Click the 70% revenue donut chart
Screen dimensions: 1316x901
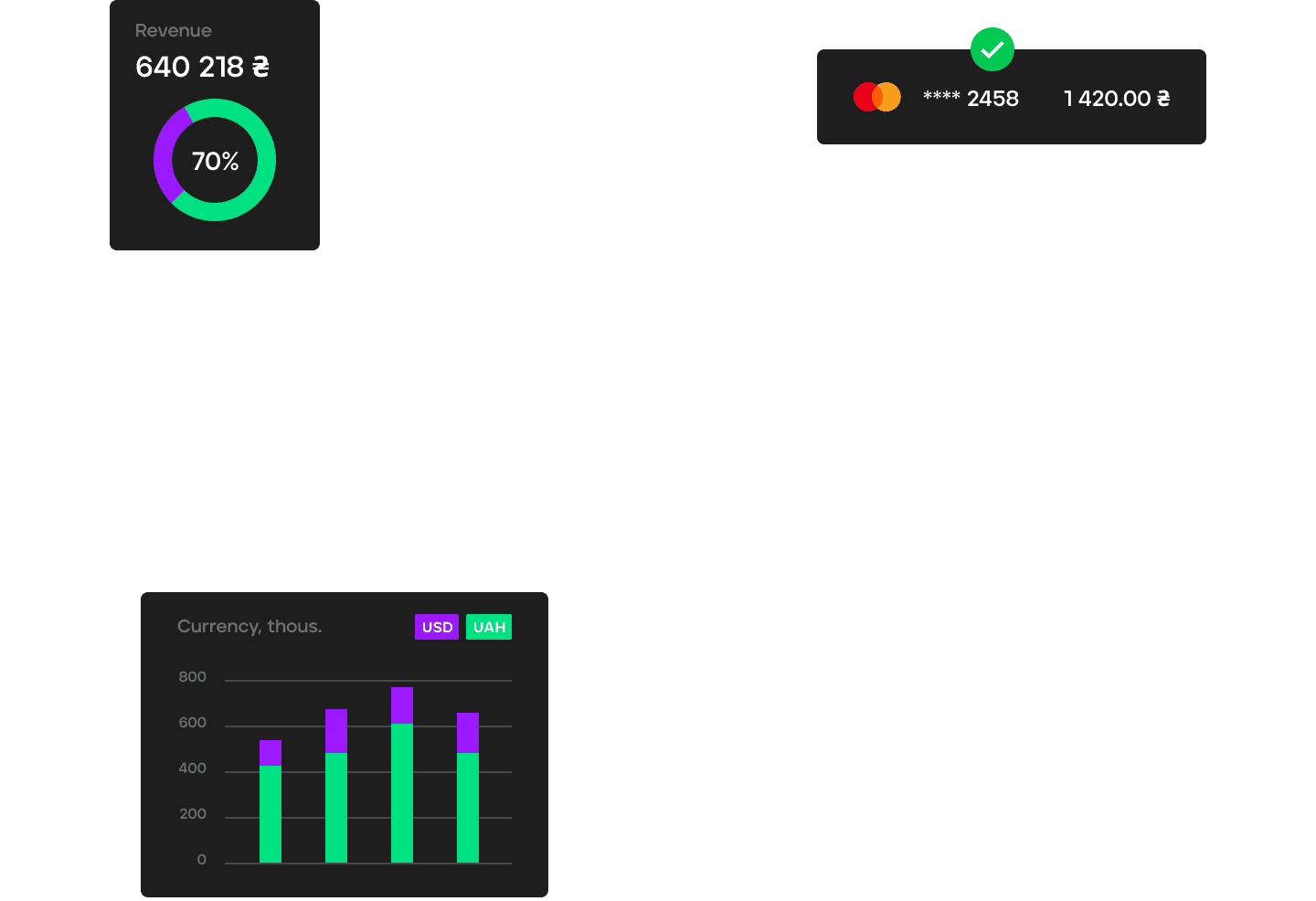[215, 160]
